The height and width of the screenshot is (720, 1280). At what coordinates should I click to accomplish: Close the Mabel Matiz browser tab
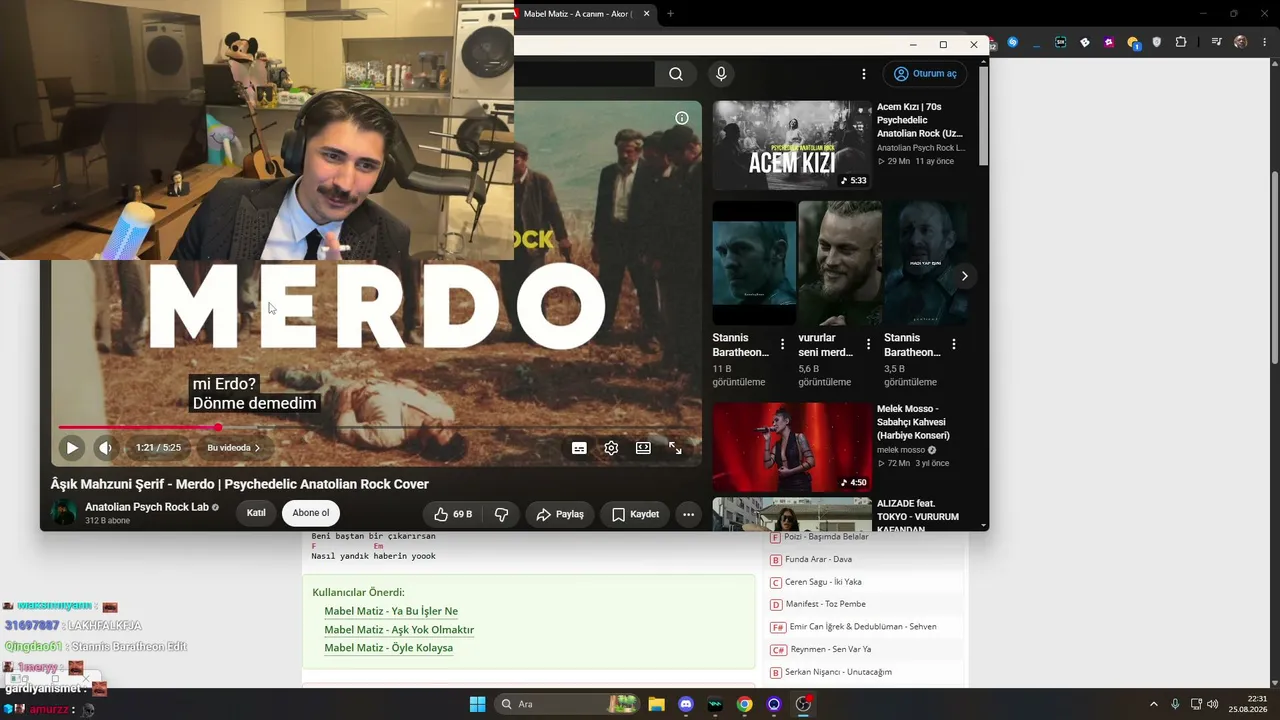(x=647, y=14)
